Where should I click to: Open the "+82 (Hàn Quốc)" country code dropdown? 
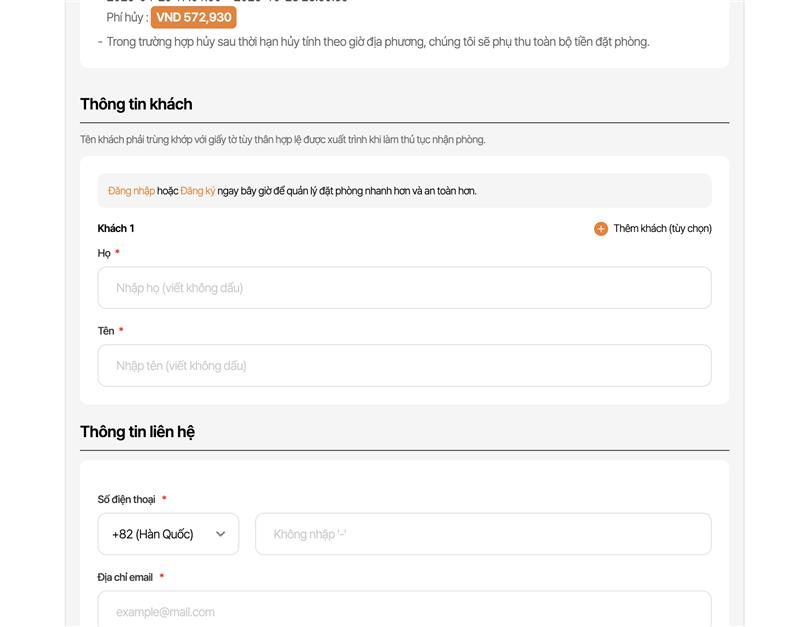click(160, 534)
